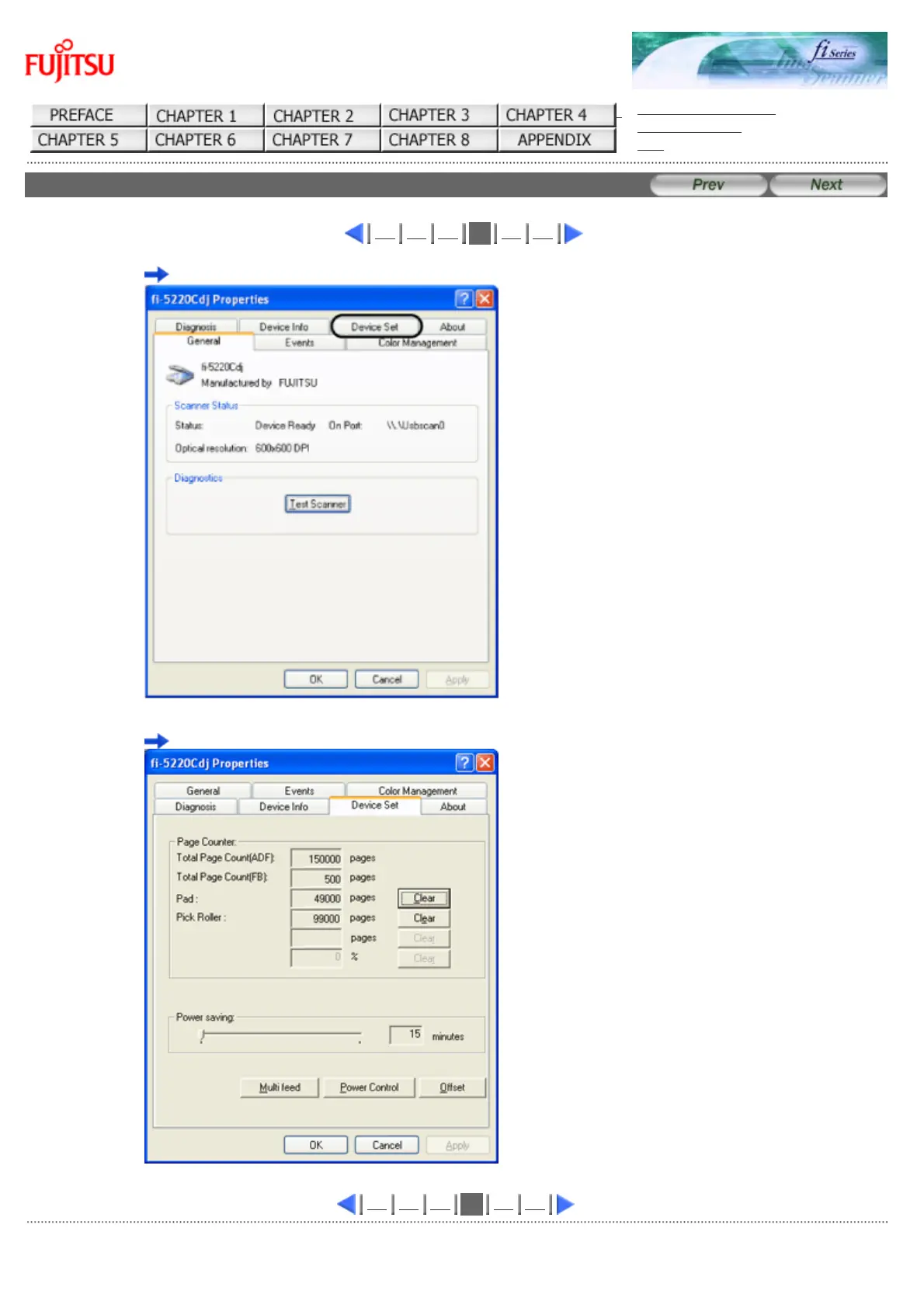Click the Pad counter field showing 49000
Image resolution: width=924 pixels, height=1308 pixels.
tap(316, 899)
